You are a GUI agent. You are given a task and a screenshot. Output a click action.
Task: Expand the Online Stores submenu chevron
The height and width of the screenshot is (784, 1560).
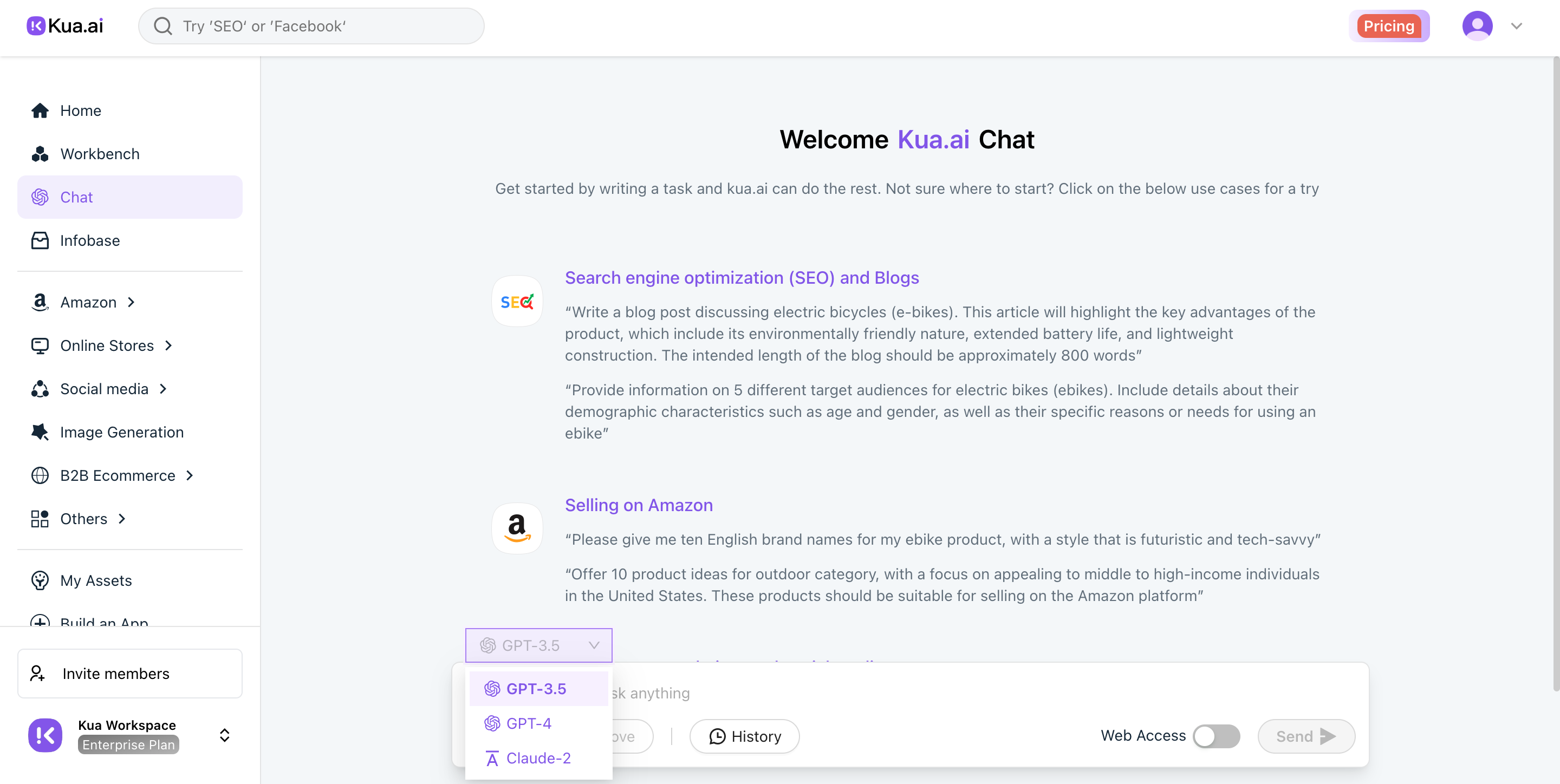168,345
